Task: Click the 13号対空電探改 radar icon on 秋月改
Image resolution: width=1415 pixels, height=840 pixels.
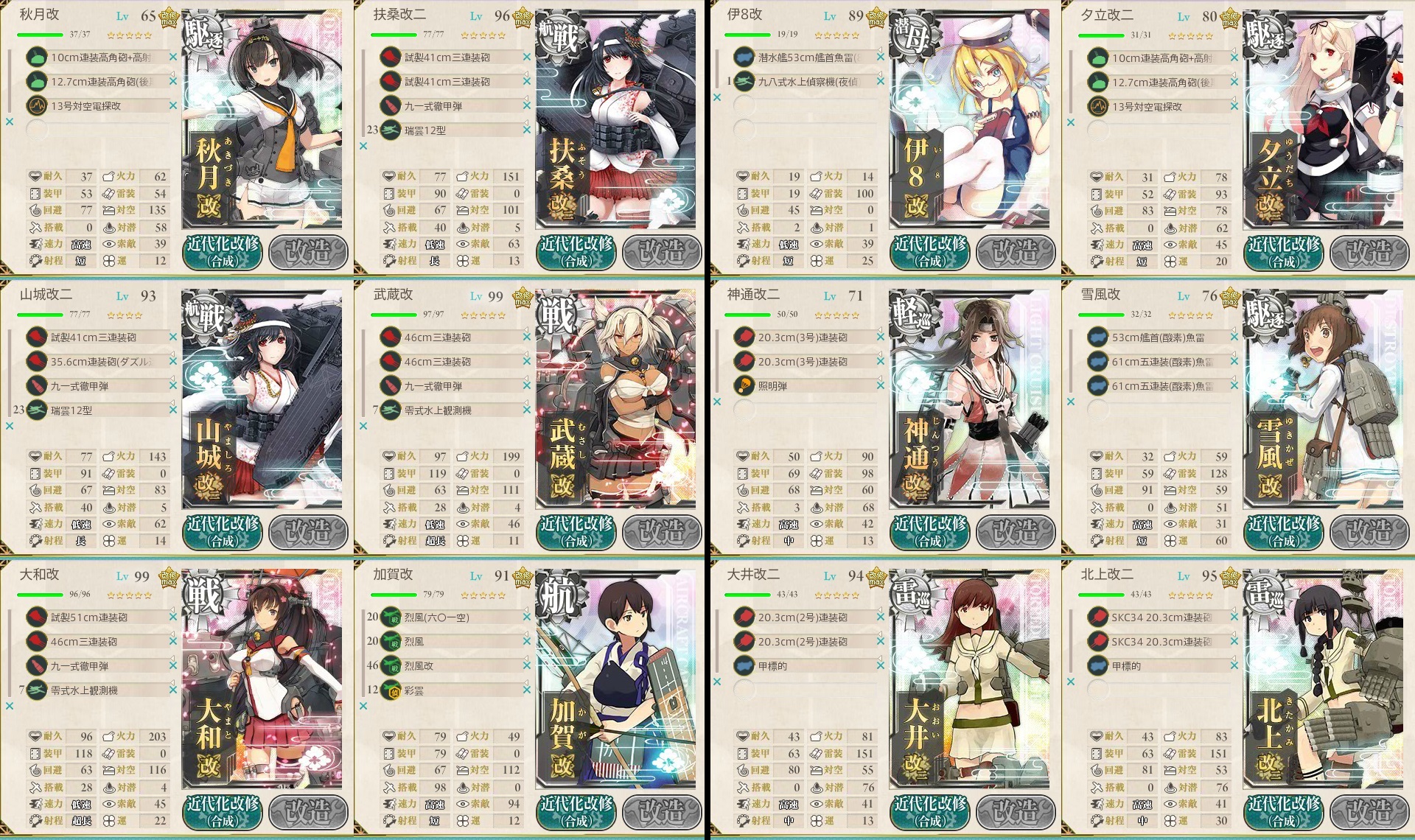Action: pos(37,105)
